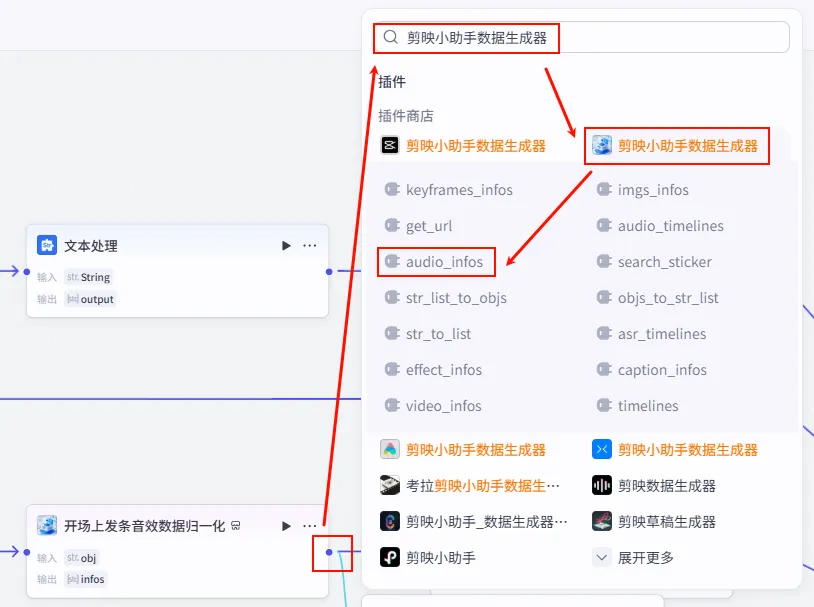Click the infos output tag
The image size is (814, 607).
[x=86, y=579]
